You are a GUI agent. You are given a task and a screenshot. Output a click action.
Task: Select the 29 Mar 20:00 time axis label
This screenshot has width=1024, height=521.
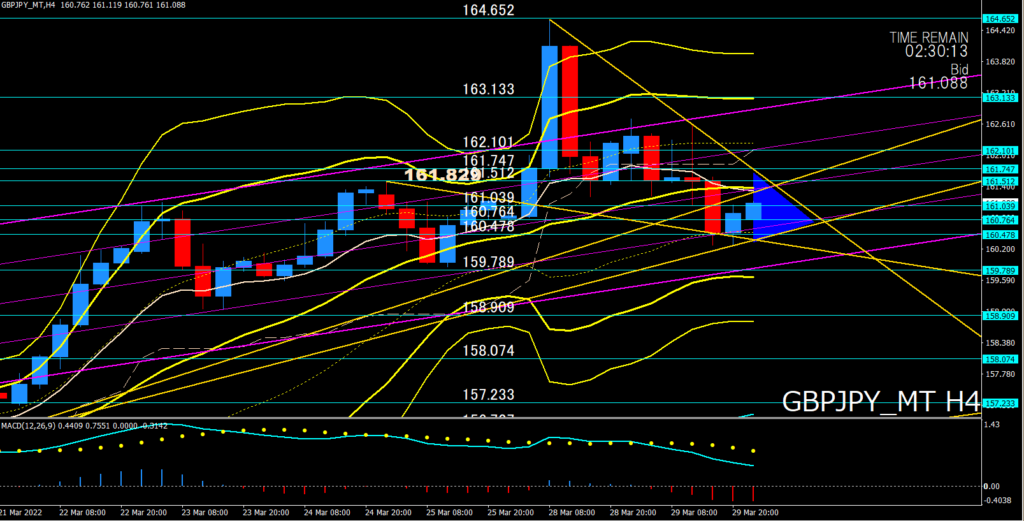754,513
